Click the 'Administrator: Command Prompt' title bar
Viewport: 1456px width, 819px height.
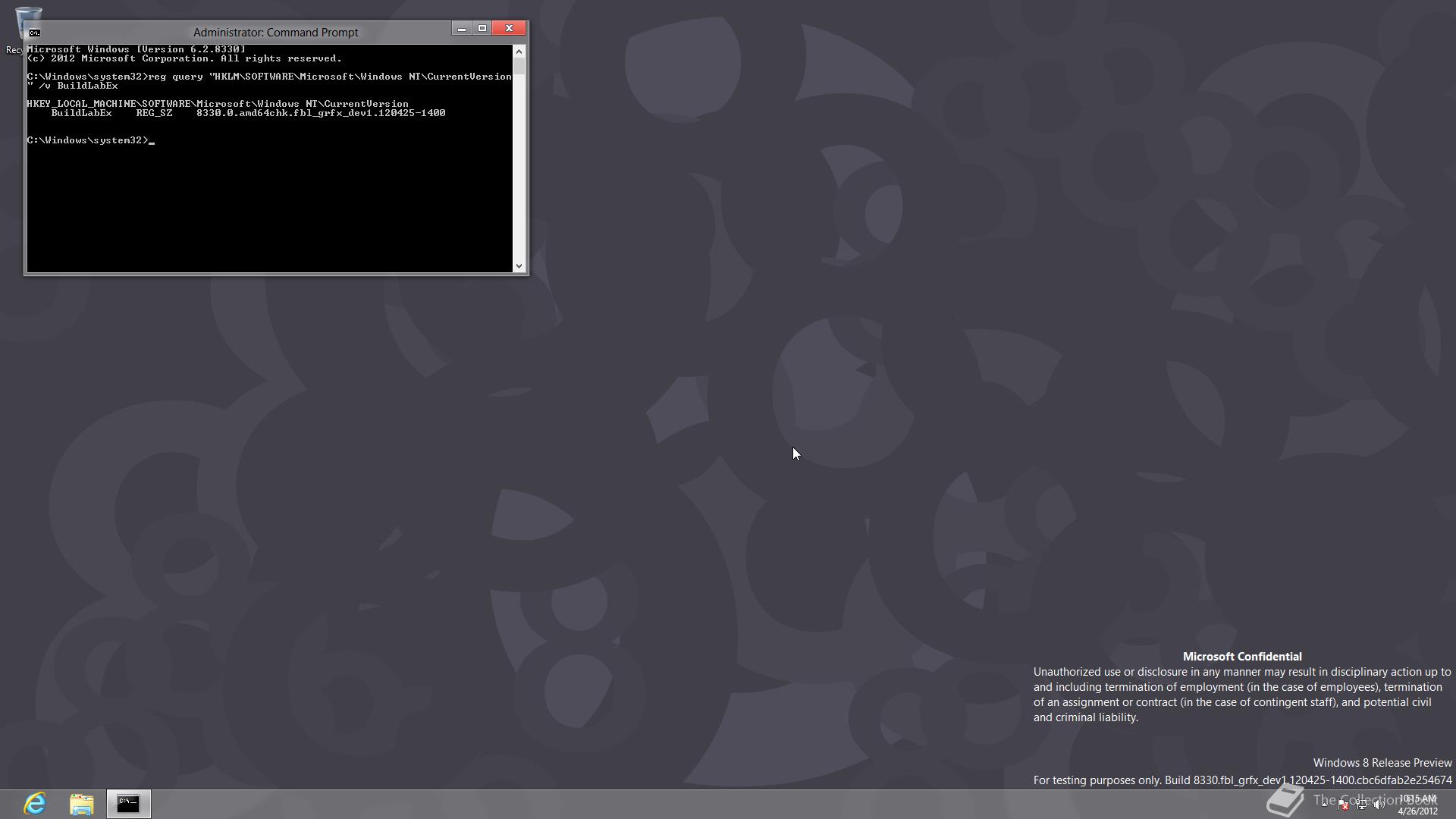[x=275, y=33]
